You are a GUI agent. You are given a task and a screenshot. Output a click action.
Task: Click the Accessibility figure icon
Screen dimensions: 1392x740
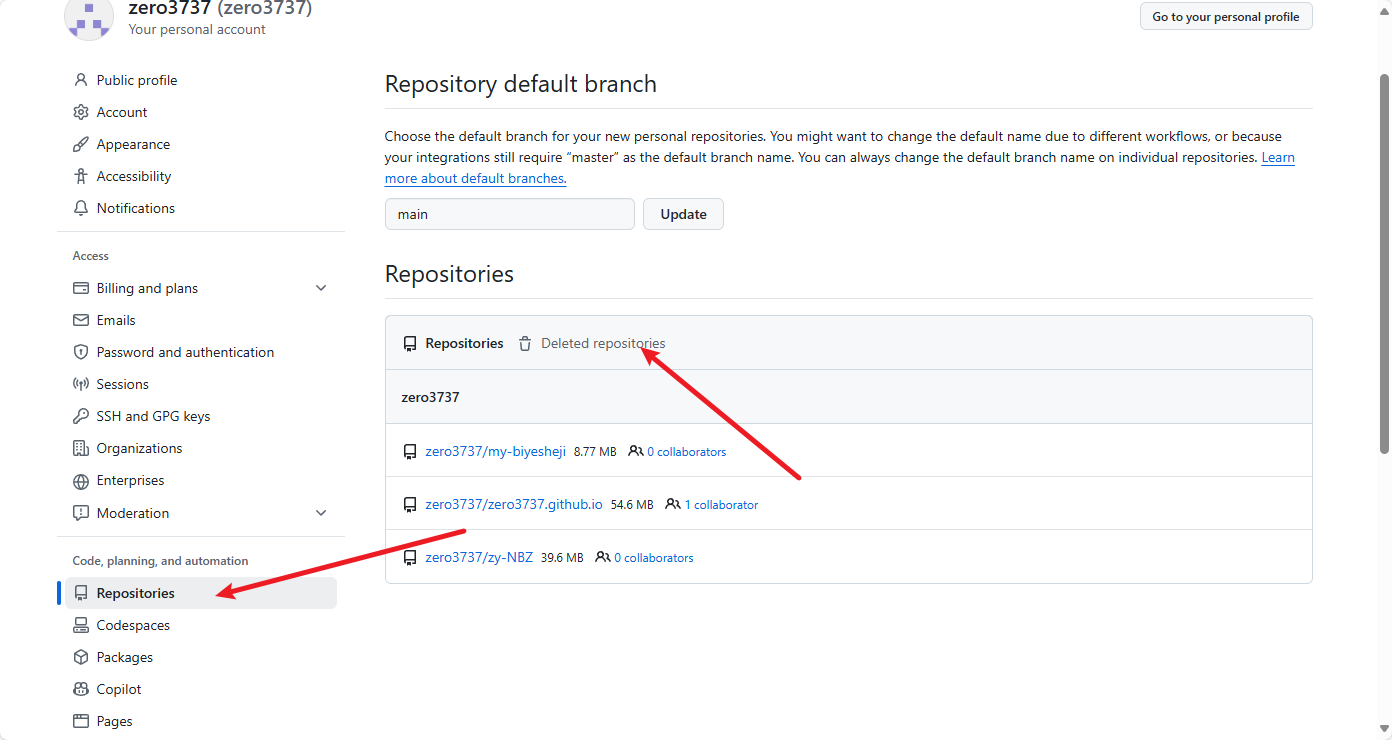(x=81, y=176)
